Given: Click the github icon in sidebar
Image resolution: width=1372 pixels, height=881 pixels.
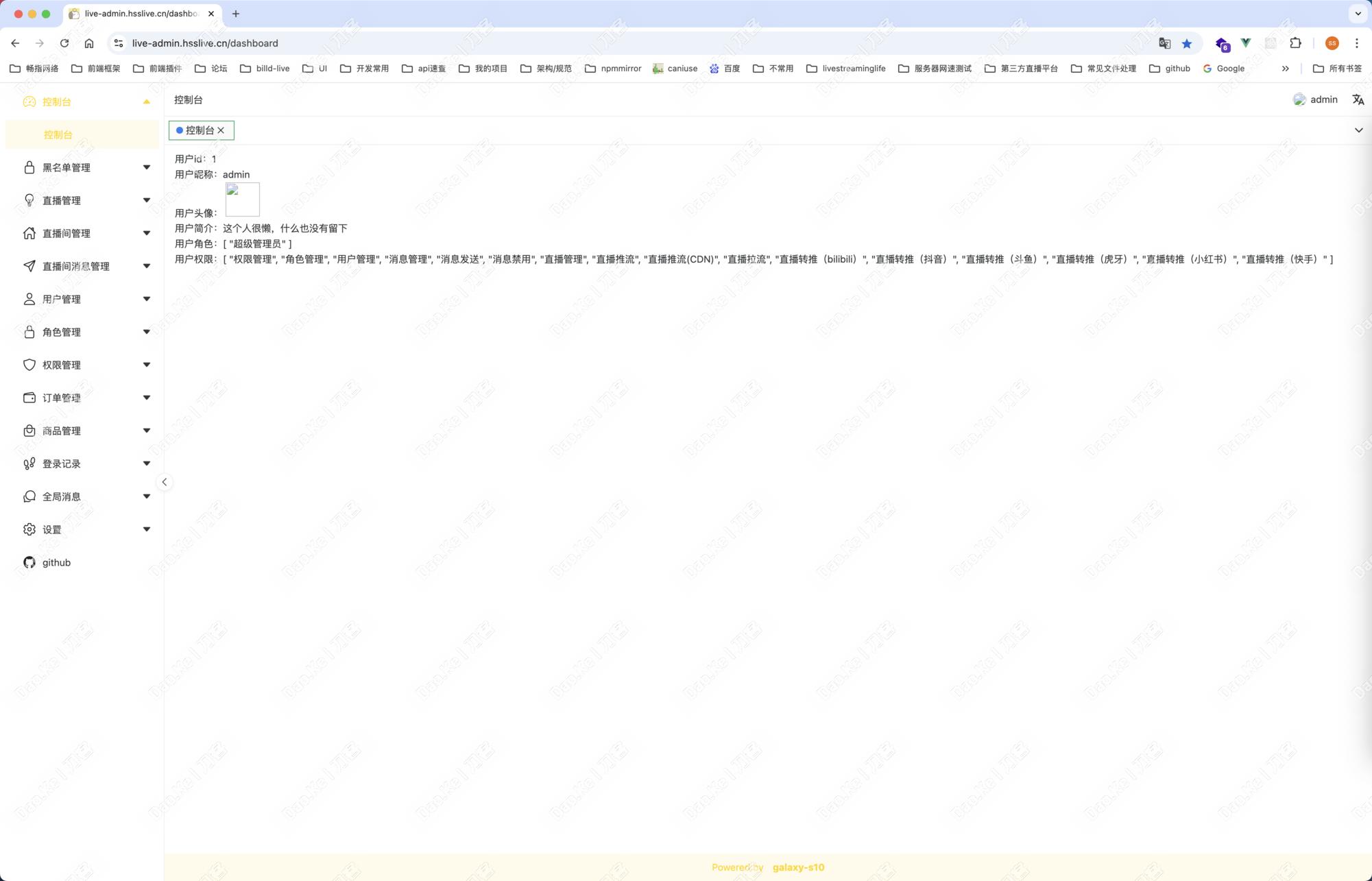Looking at the screenshot, I should 29,562.
